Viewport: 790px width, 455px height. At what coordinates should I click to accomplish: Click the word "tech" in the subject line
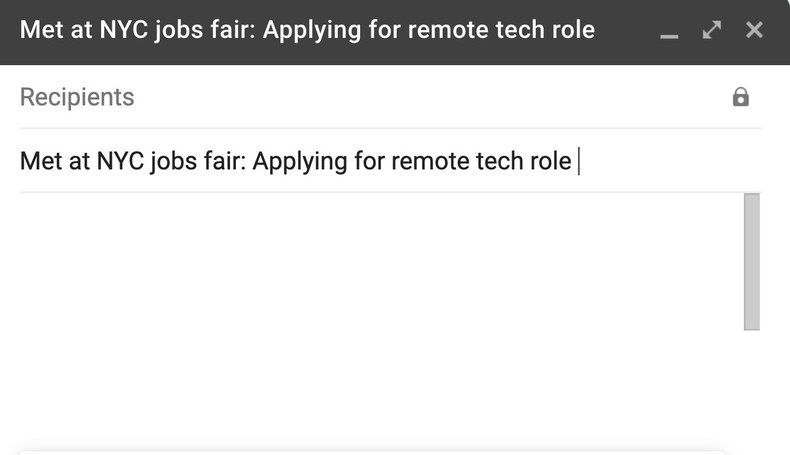click(497, 161)
